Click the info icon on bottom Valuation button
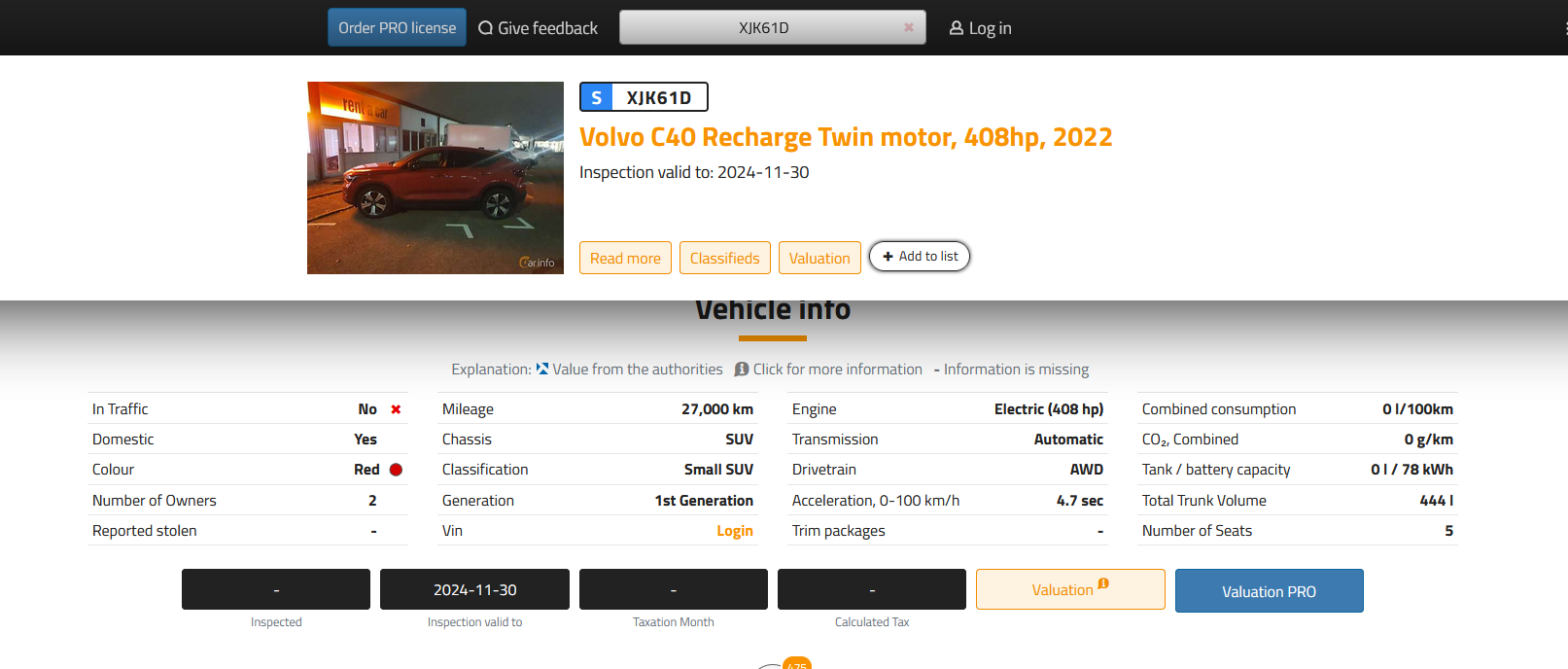 pyautogui.click(x=1103, y=583)
